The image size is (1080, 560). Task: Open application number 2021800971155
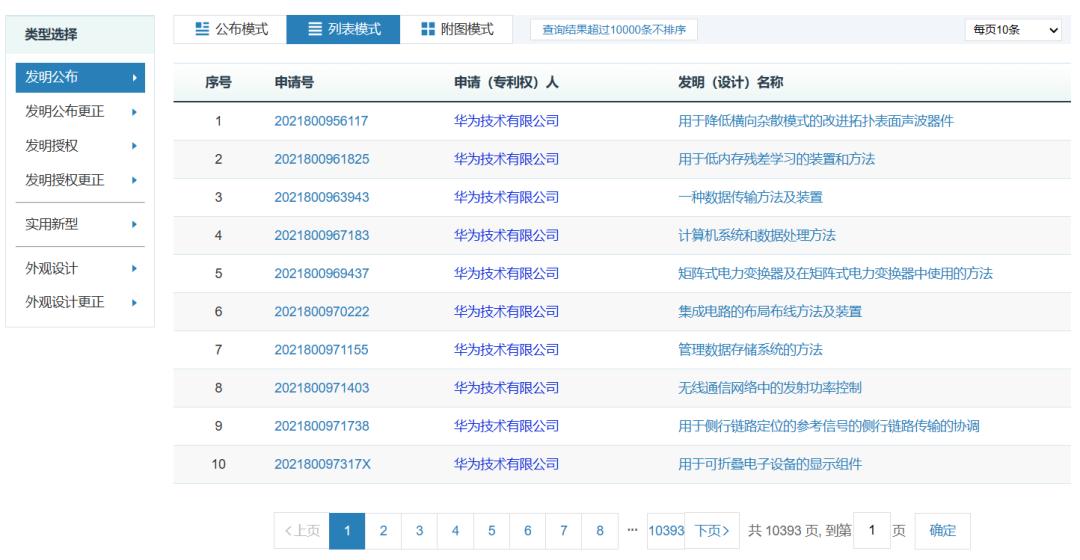[x=321, y=350]
